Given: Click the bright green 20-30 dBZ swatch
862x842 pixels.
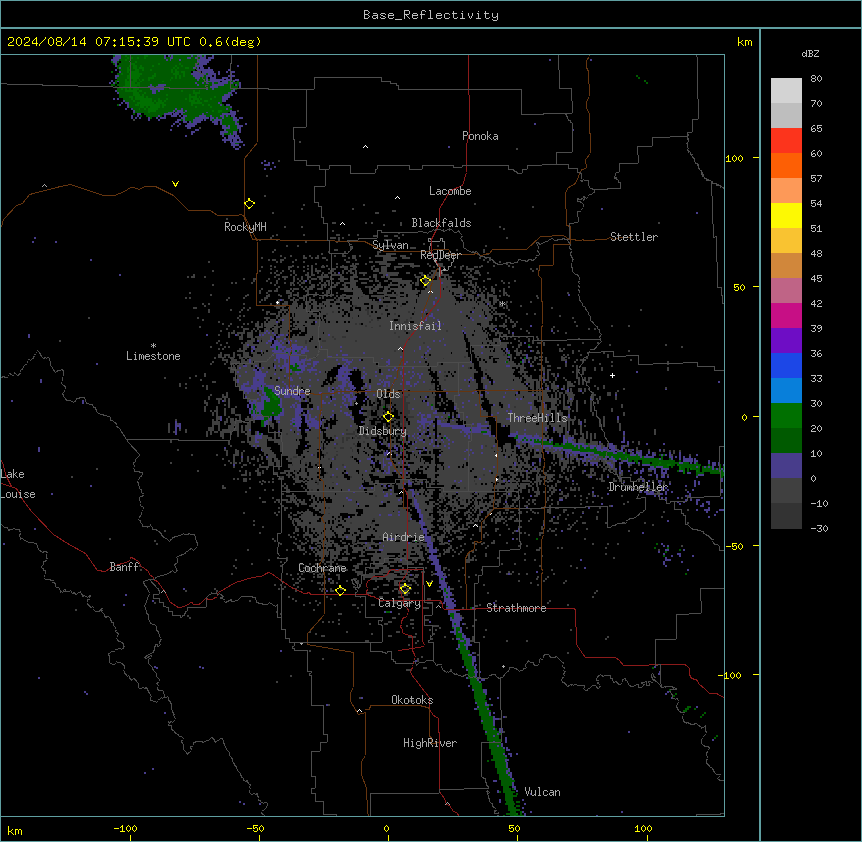Looking at the screenshot, I should [x=786, y=416].
